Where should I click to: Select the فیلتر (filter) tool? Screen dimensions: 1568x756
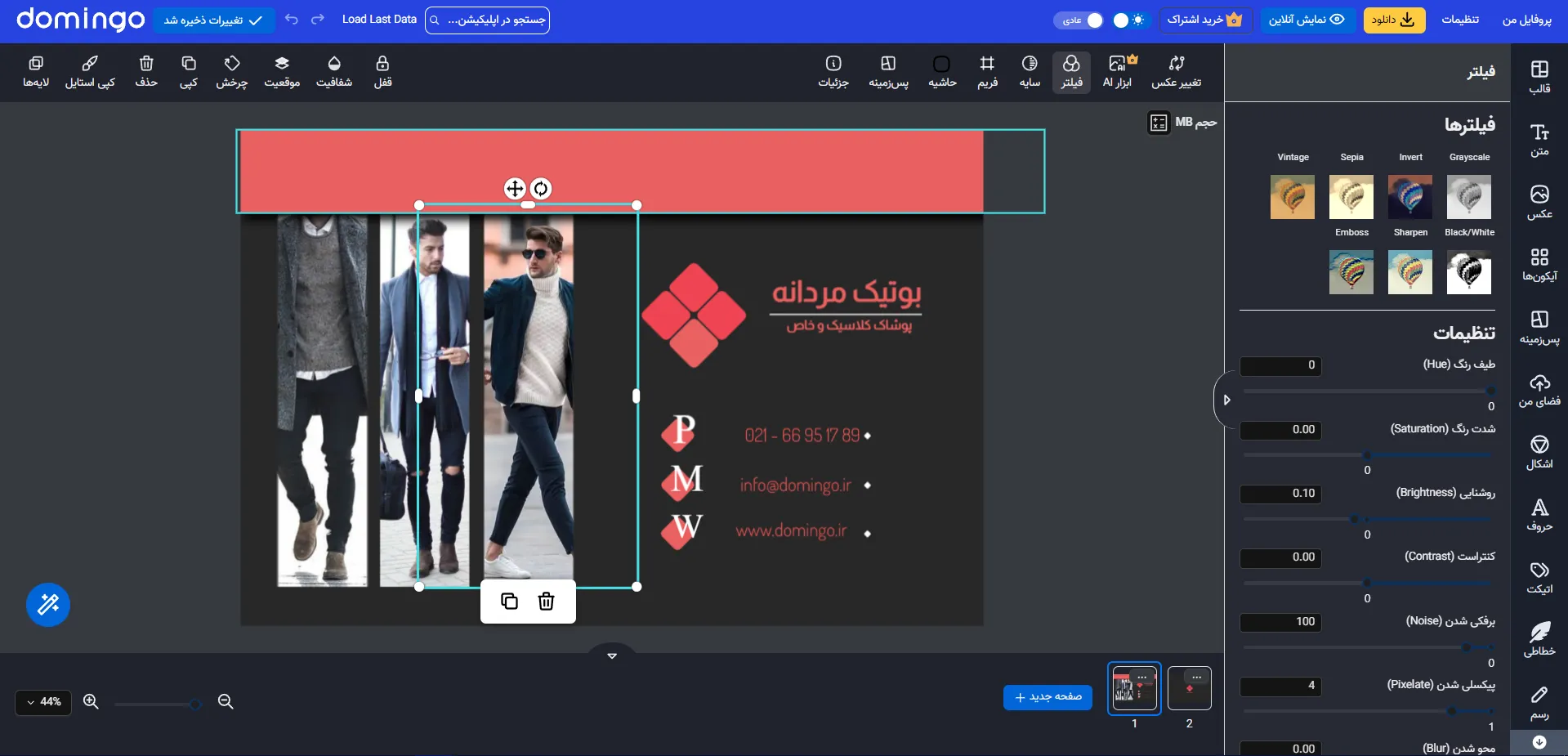click(1071, 72)
